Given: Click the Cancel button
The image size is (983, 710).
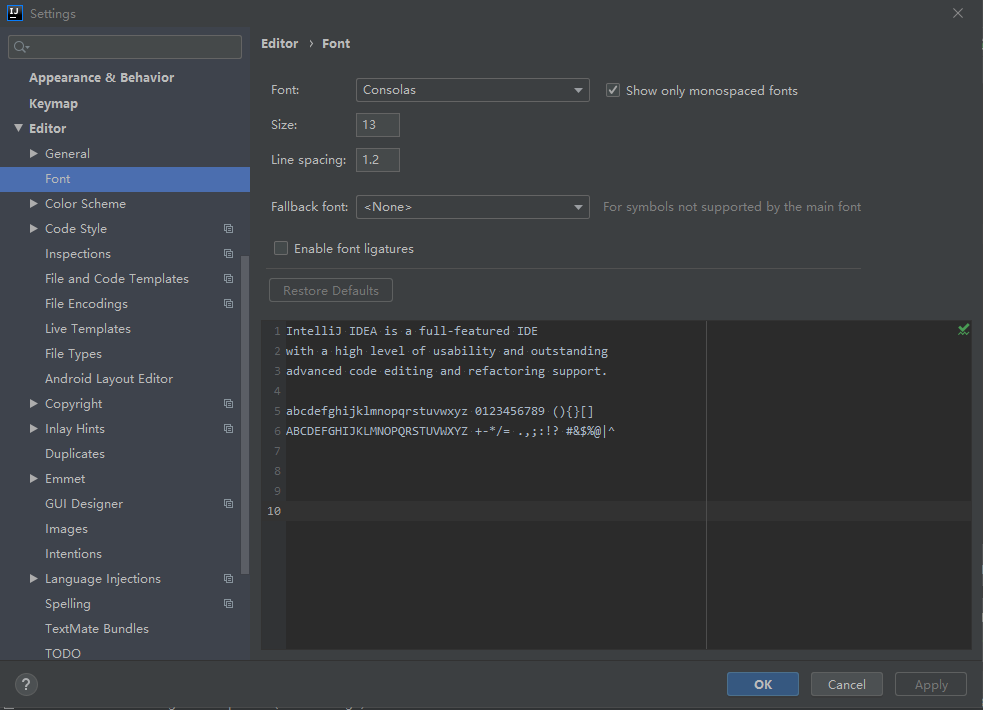Looking at the screenshot, I should click(x=846, y=684).
